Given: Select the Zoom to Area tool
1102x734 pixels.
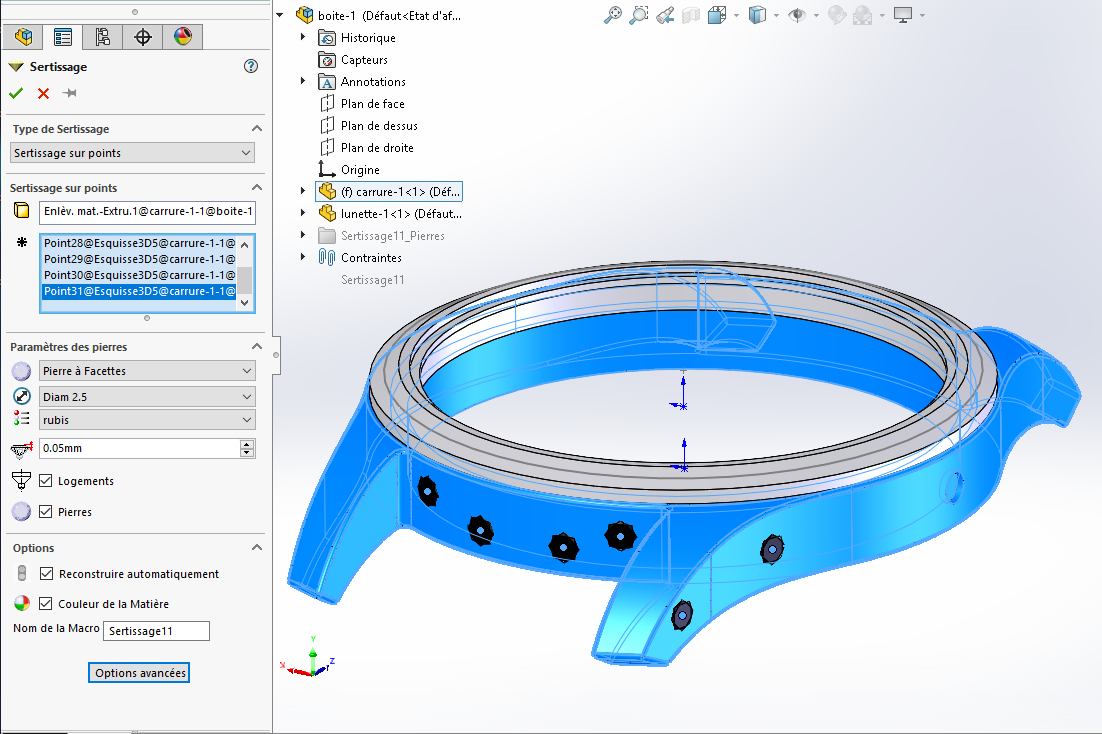Looking at the screenshot, I should pyautogui.click(x=639, y=15).
